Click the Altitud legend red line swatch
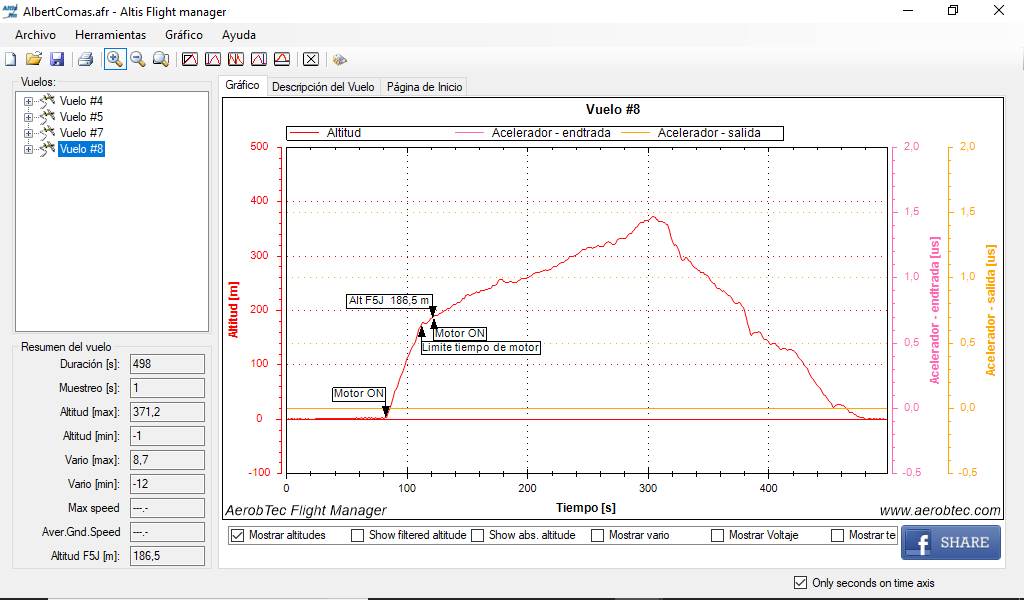This screenshot has width=1024, height=600. click(305, 133)
